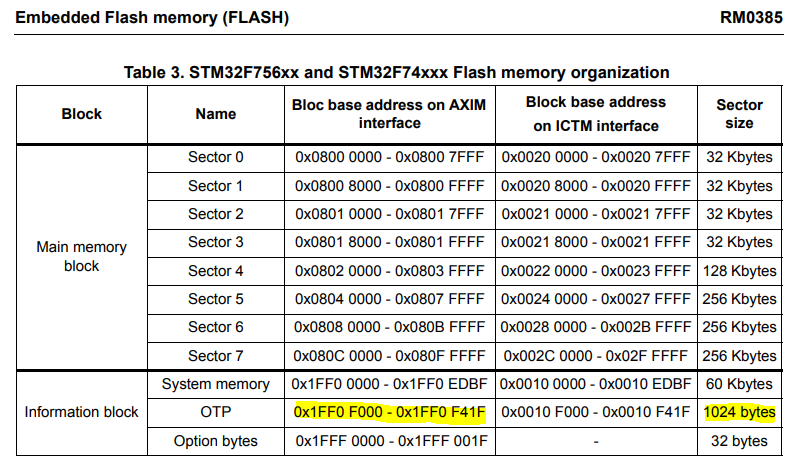
Task: Select Sector 7 ICTM address range
Action: [x=596, y=356]
